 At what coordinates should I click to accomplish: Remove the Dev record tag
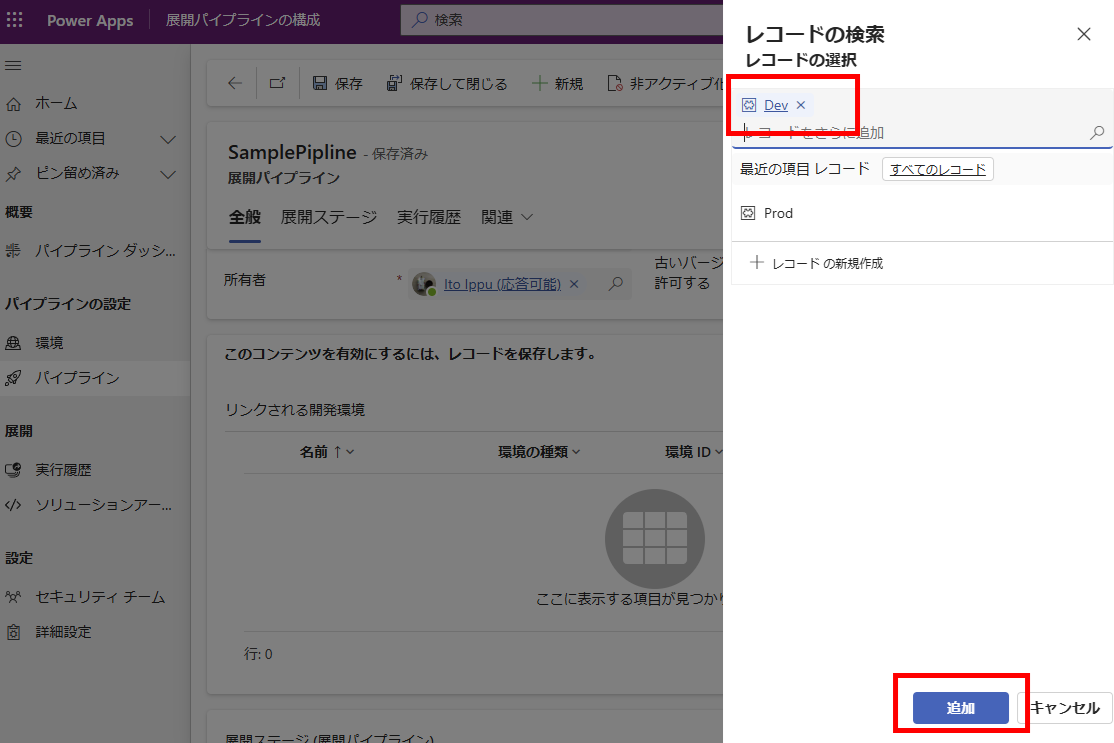coord(801,105)
